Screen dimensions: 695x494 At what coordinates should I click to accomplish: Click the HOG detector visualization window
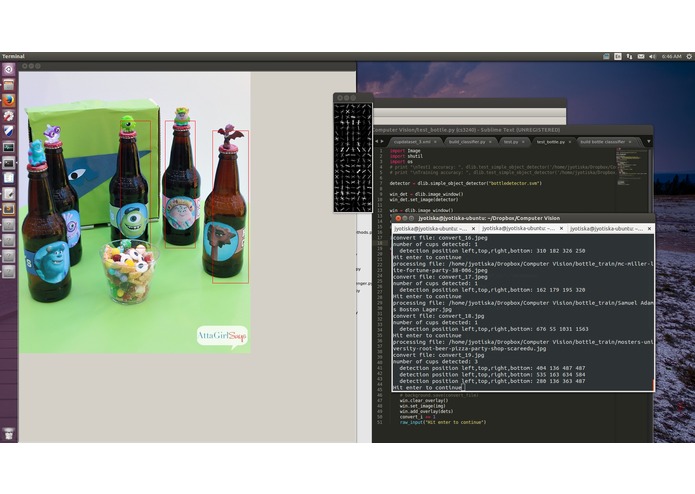pos(353,158)
